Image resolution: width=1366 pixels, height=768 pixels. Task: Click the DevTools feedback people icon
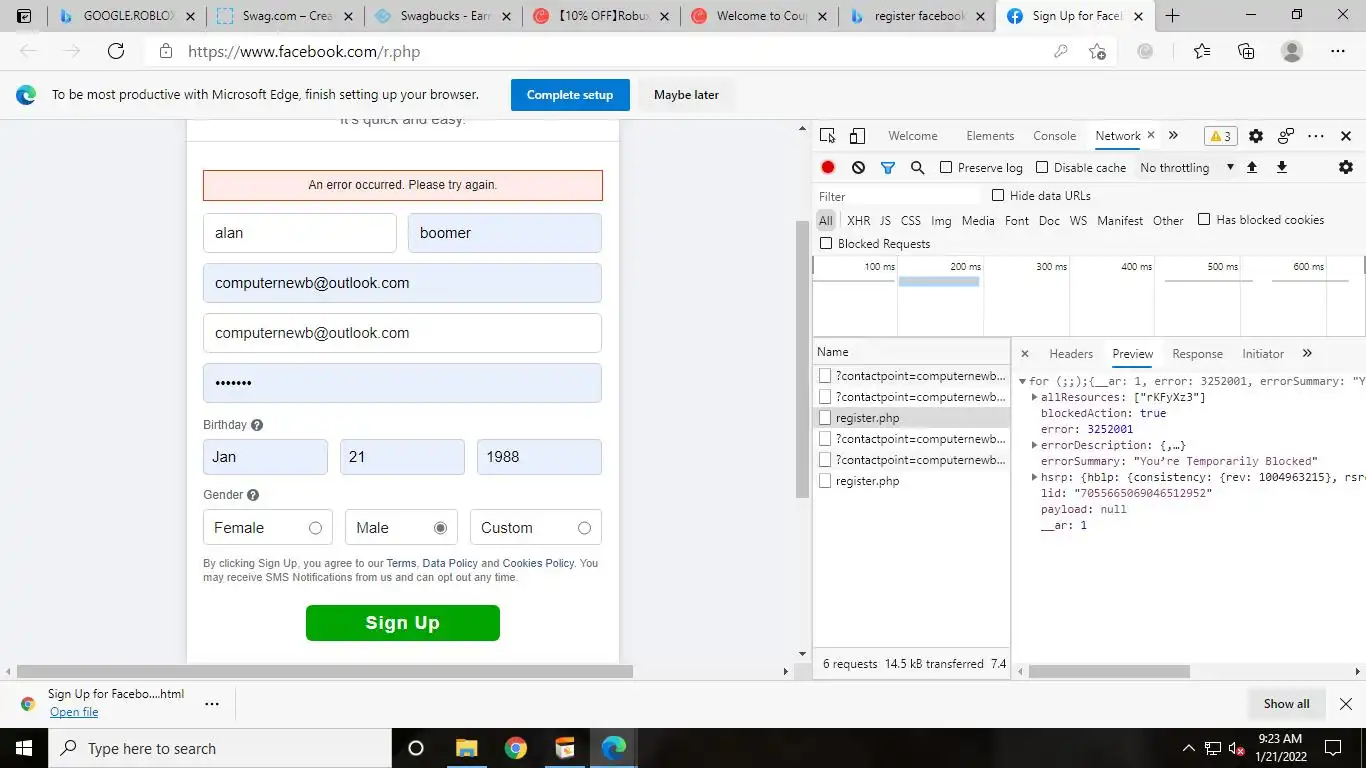tap(1286, 136)
